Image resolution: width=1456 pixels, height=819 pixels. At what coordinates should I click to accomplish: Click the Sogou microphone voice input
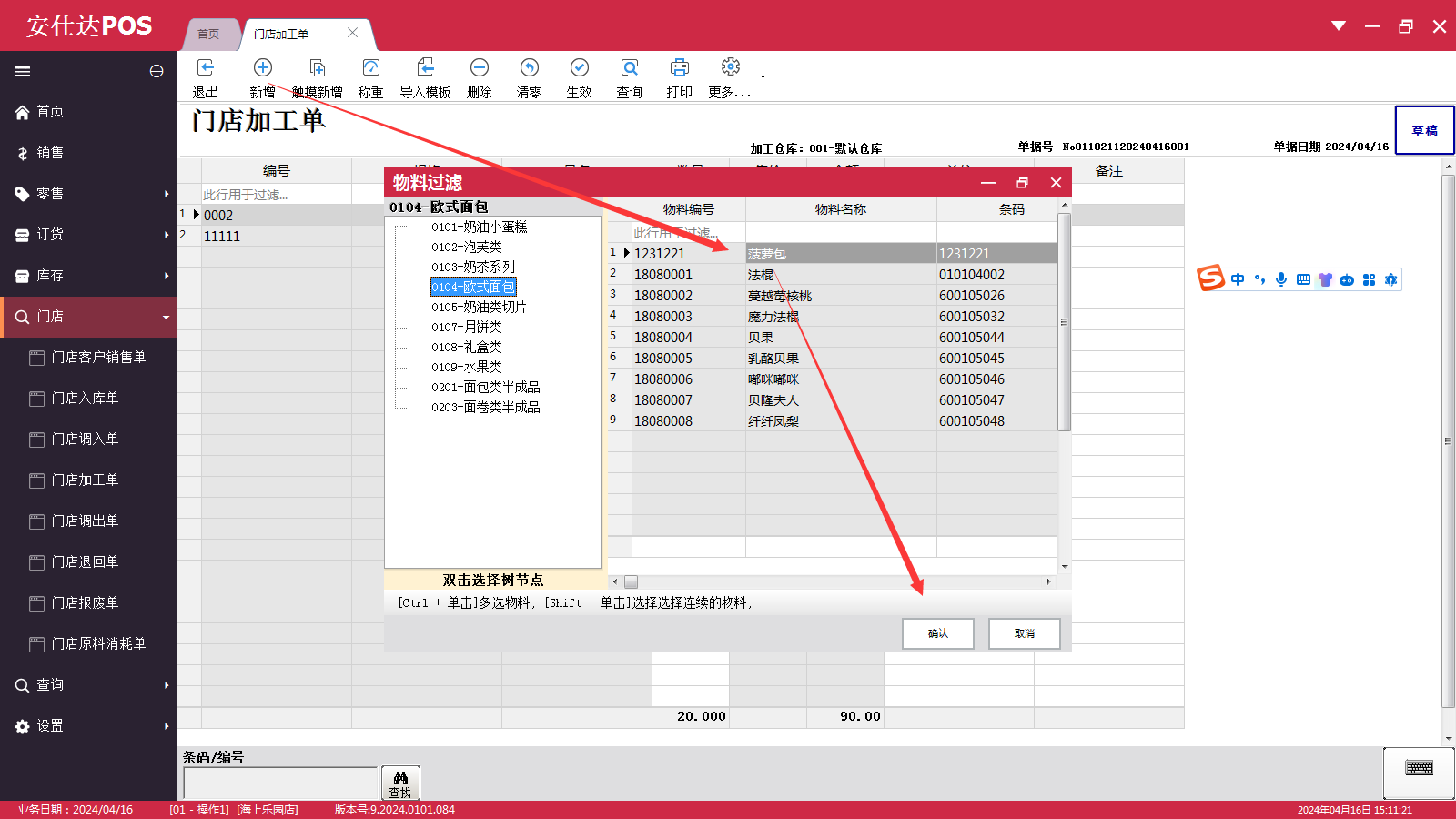(x=1281, y=279)
